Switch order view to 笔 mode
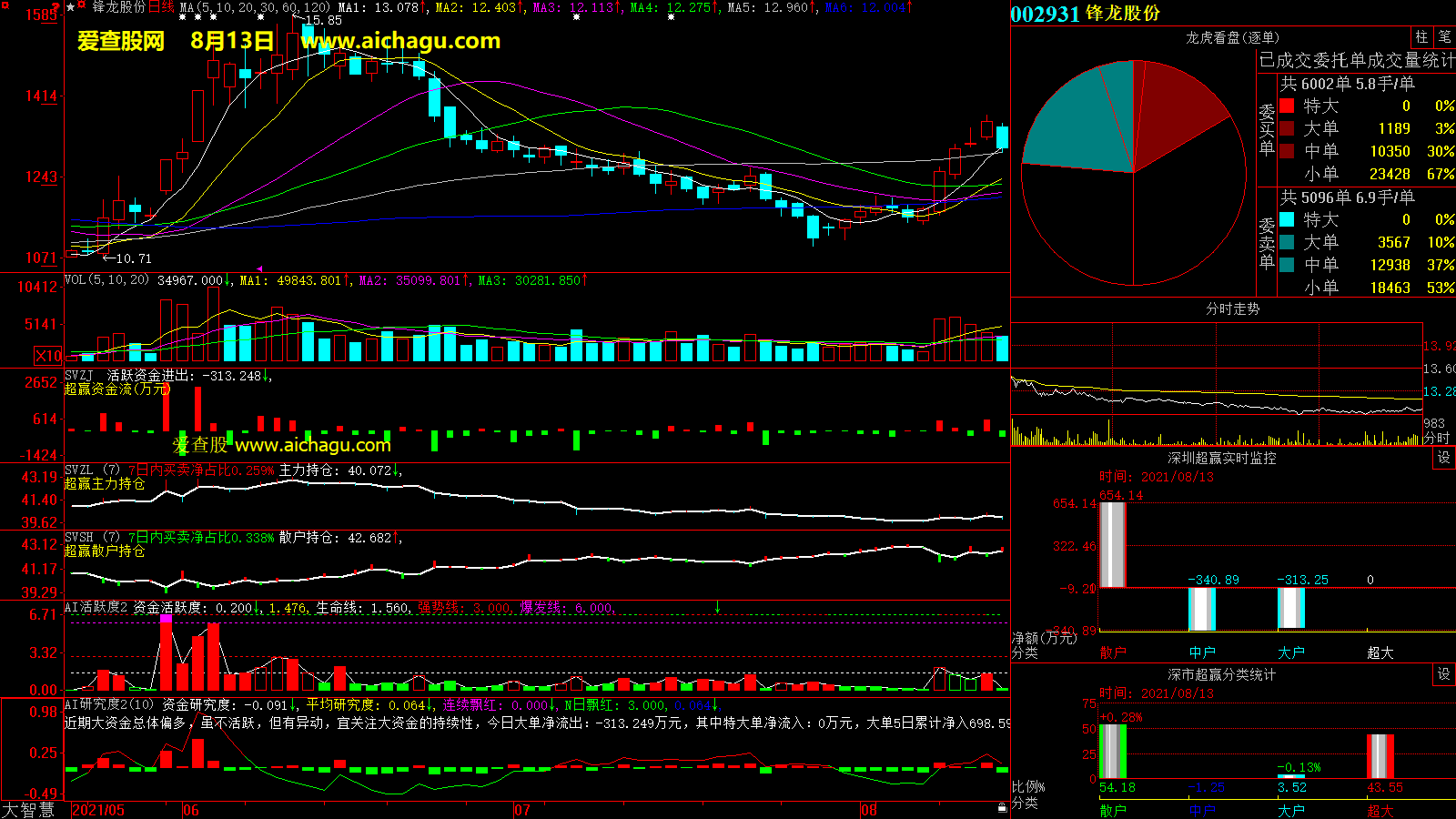 pos(1444,37)
